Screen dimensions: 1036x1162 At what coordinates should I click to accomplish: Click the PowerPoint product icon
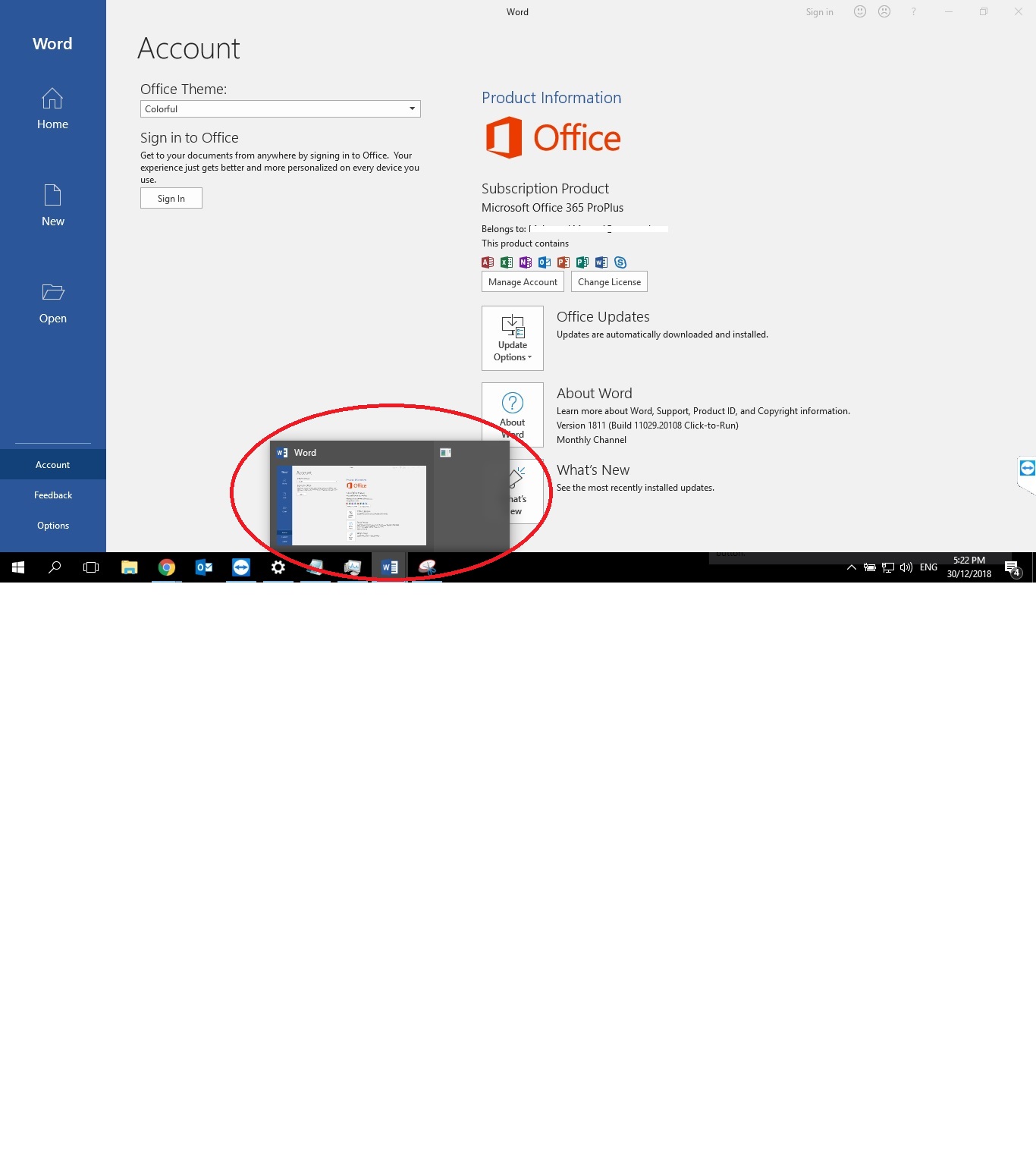(564, 262)
